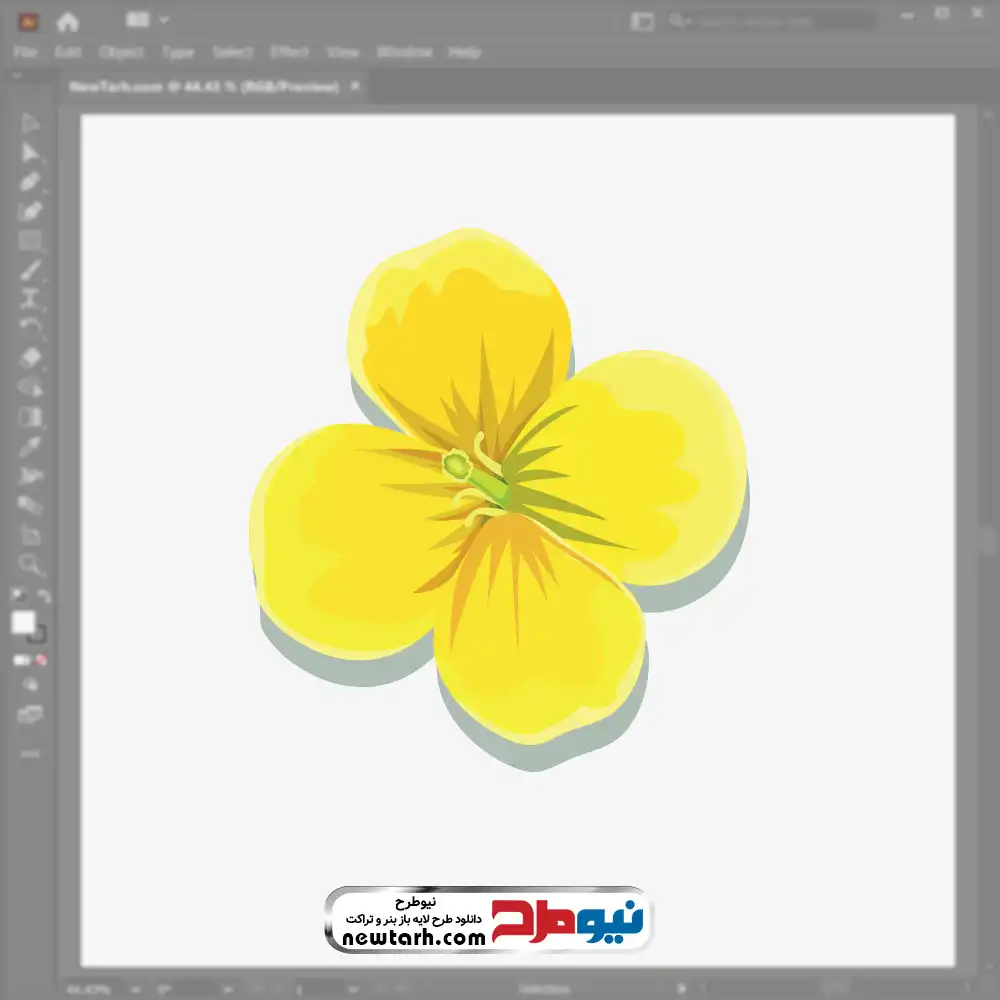Open the Effect menu
The image size is (1000, 1000).
[x=290, y=52]
